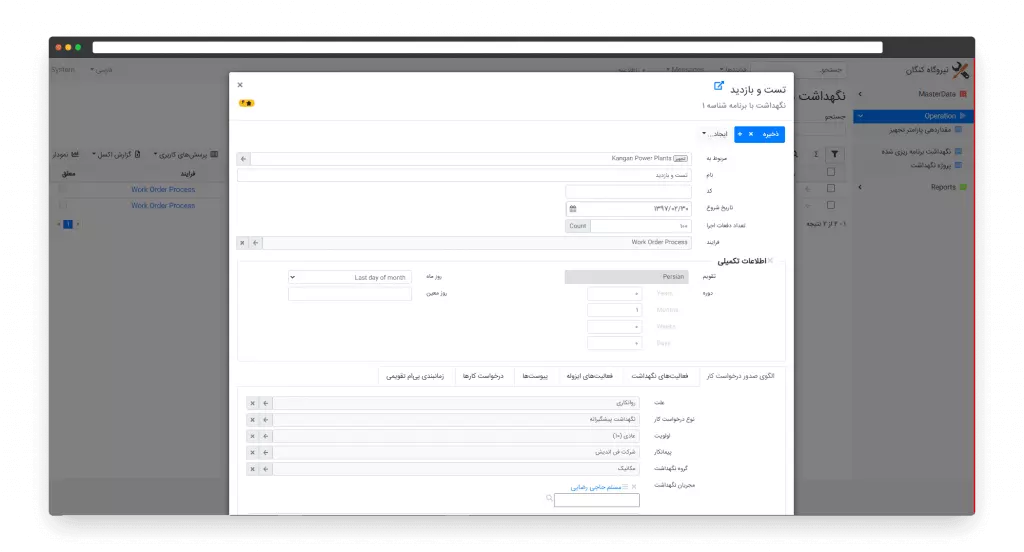1024x552 pixels.
Task: Click the filter funnel icon in the background list
Action: pyautogui.click(x=837, y=155)
